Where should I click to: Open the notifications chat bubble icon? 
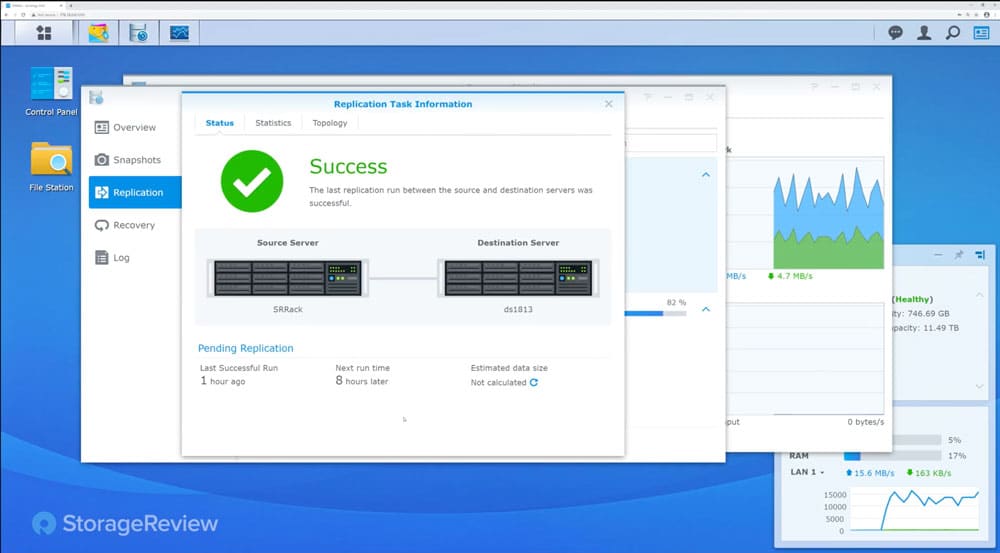click(895, 33)
